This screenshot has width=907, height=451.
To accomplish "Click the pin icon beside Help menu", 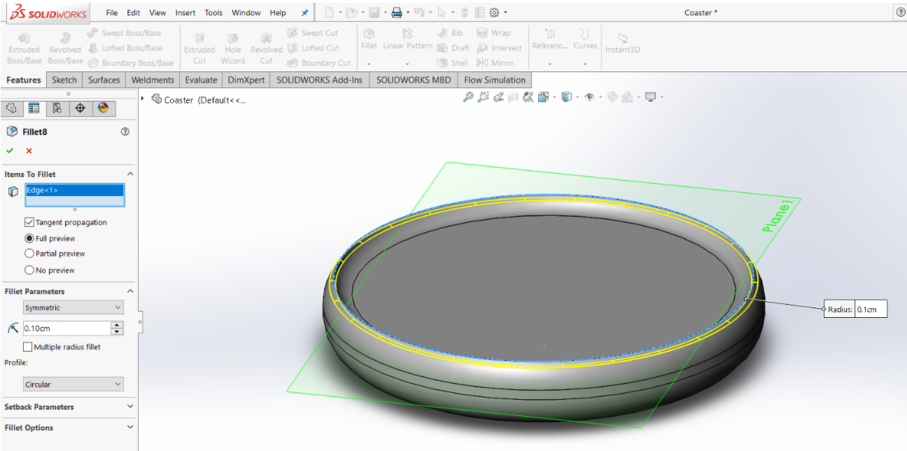I will [x=305, y=13].
